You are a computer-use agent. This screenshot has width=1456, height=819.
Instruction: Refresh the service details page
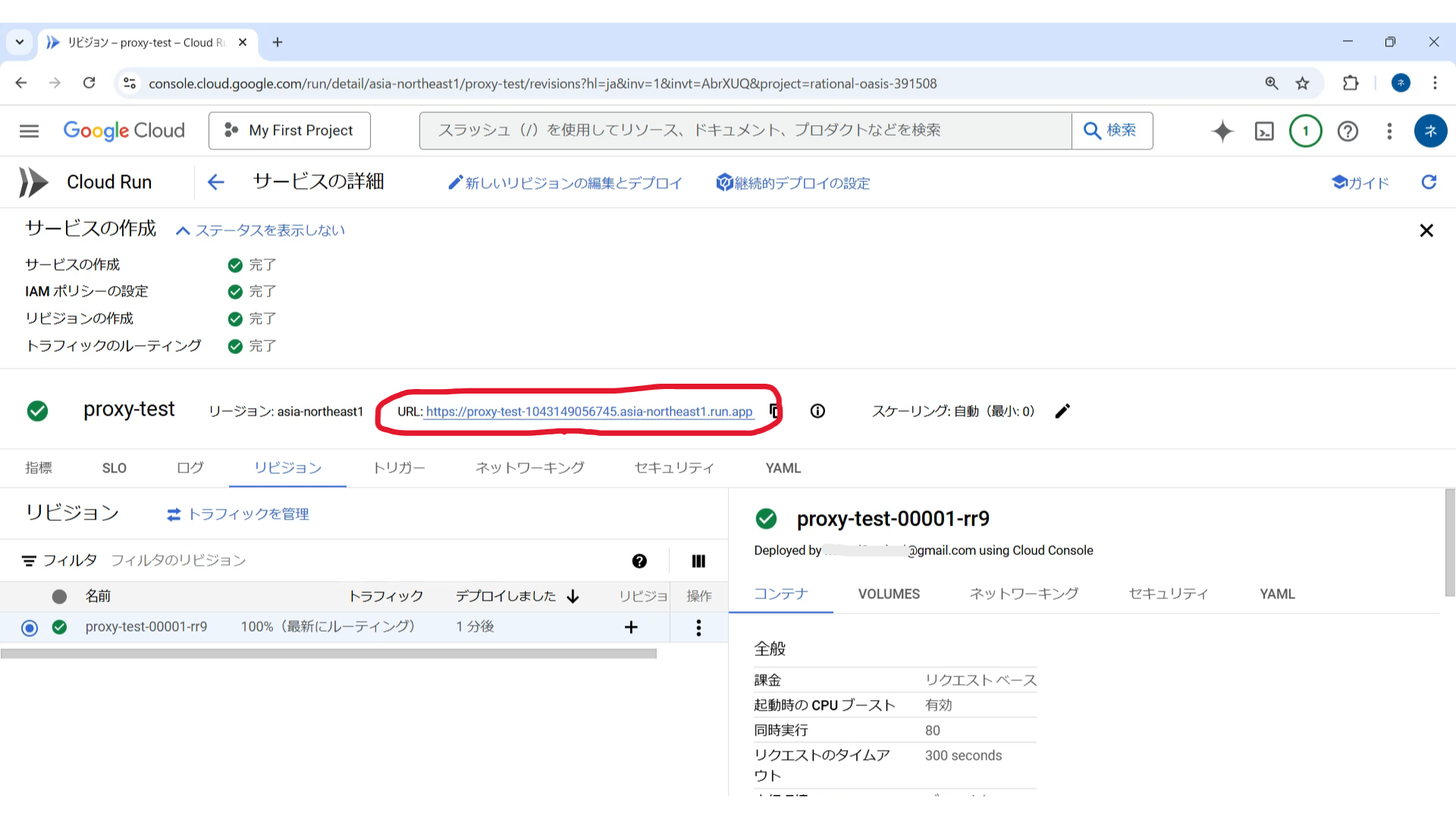(x=1429, y=182)
